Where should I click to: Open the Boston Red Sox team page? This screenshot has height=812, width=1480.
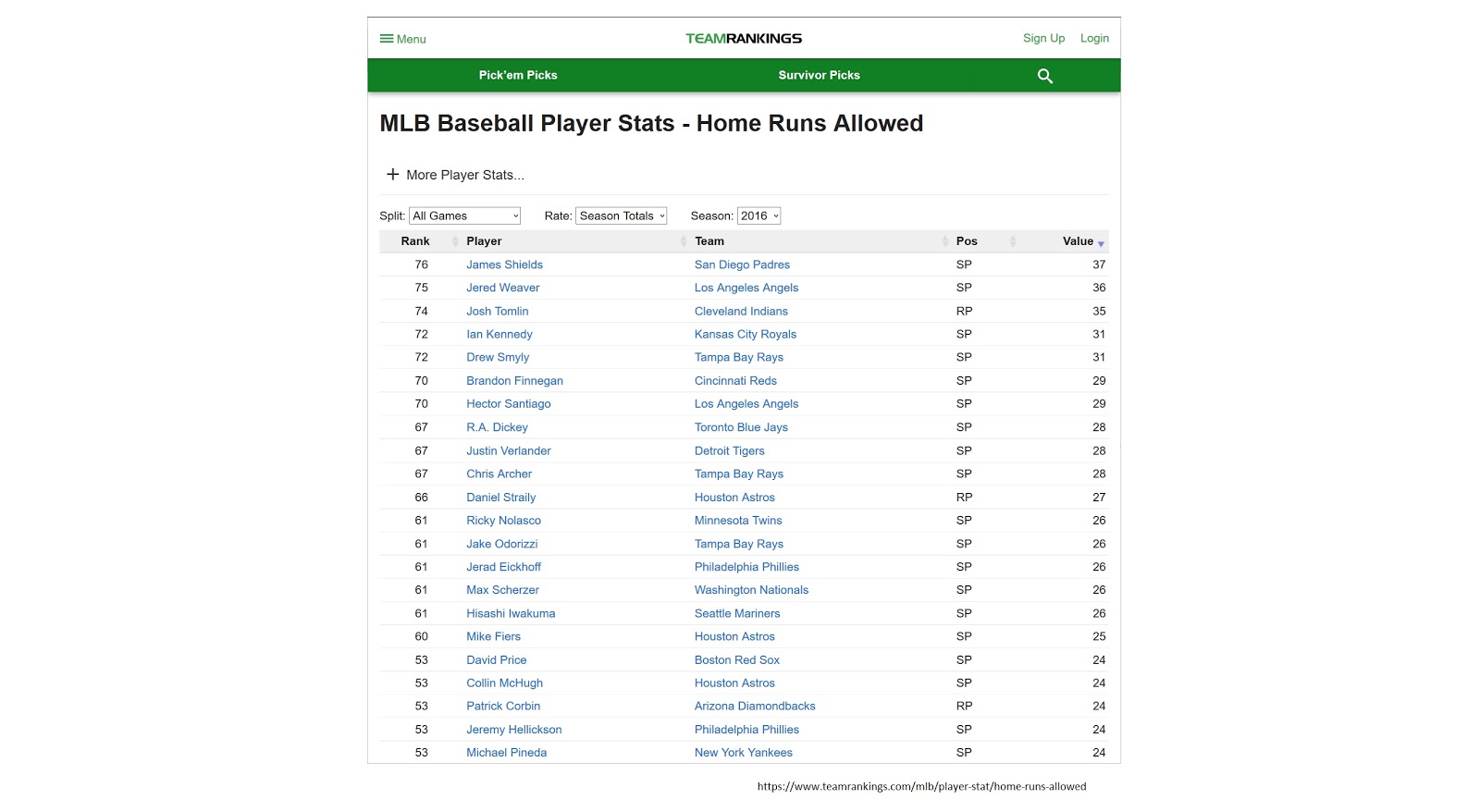click(736, 659)
